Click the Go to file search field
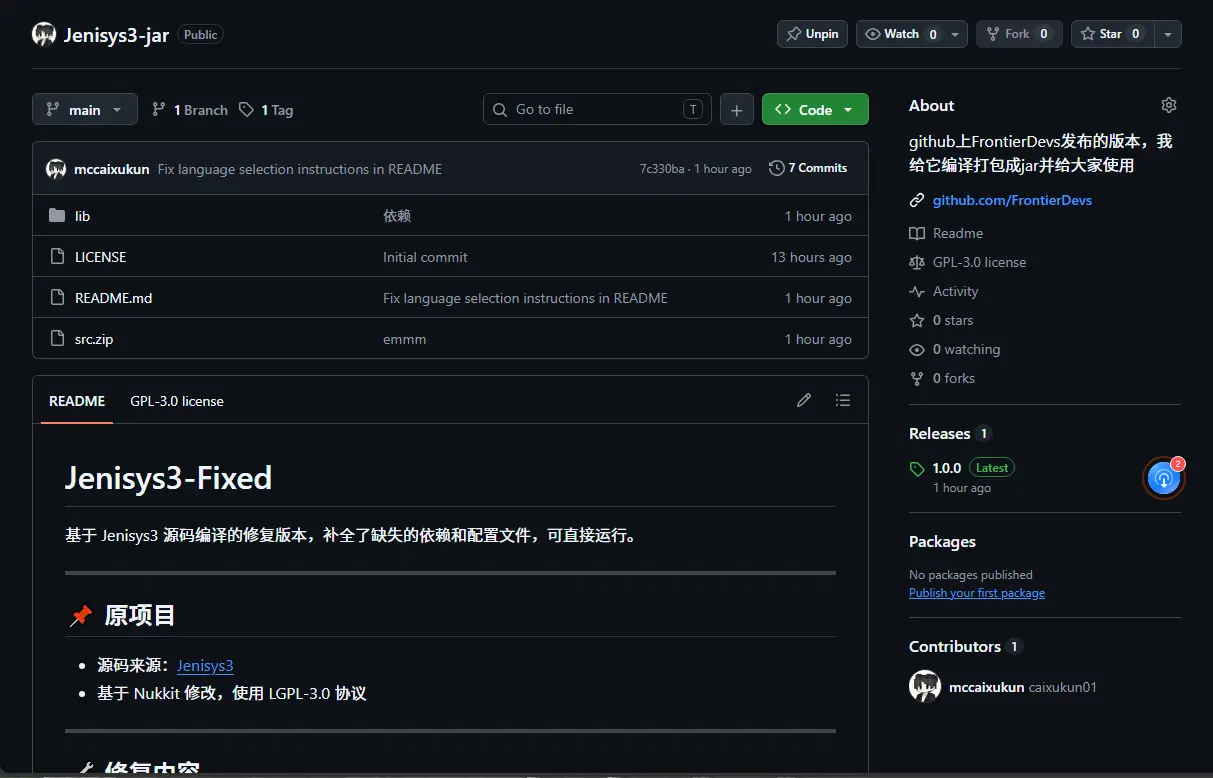 pos(597,110)
